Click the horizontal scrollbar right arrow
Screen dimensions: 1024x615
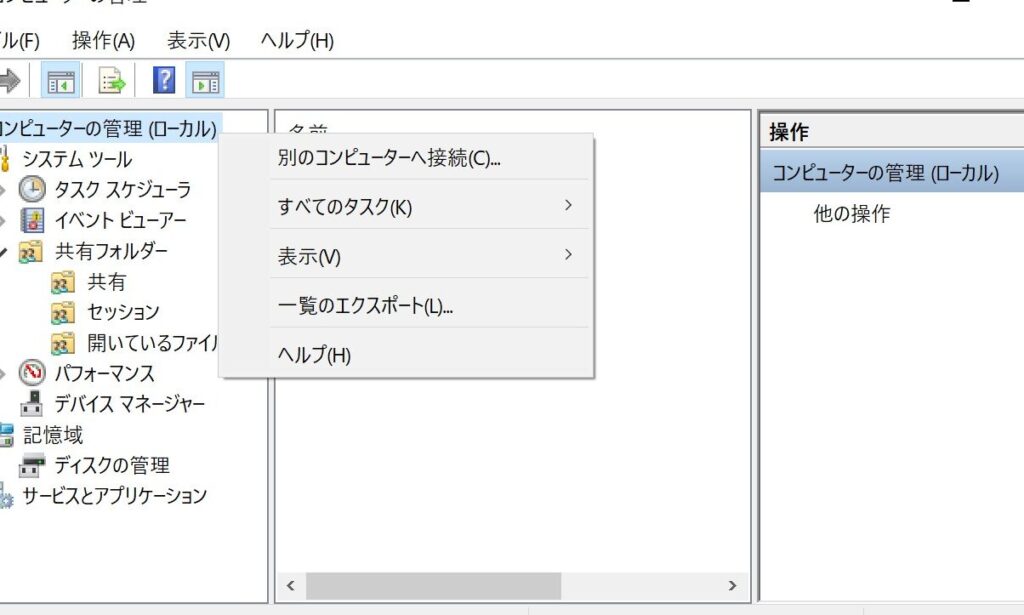coord(733,585)
